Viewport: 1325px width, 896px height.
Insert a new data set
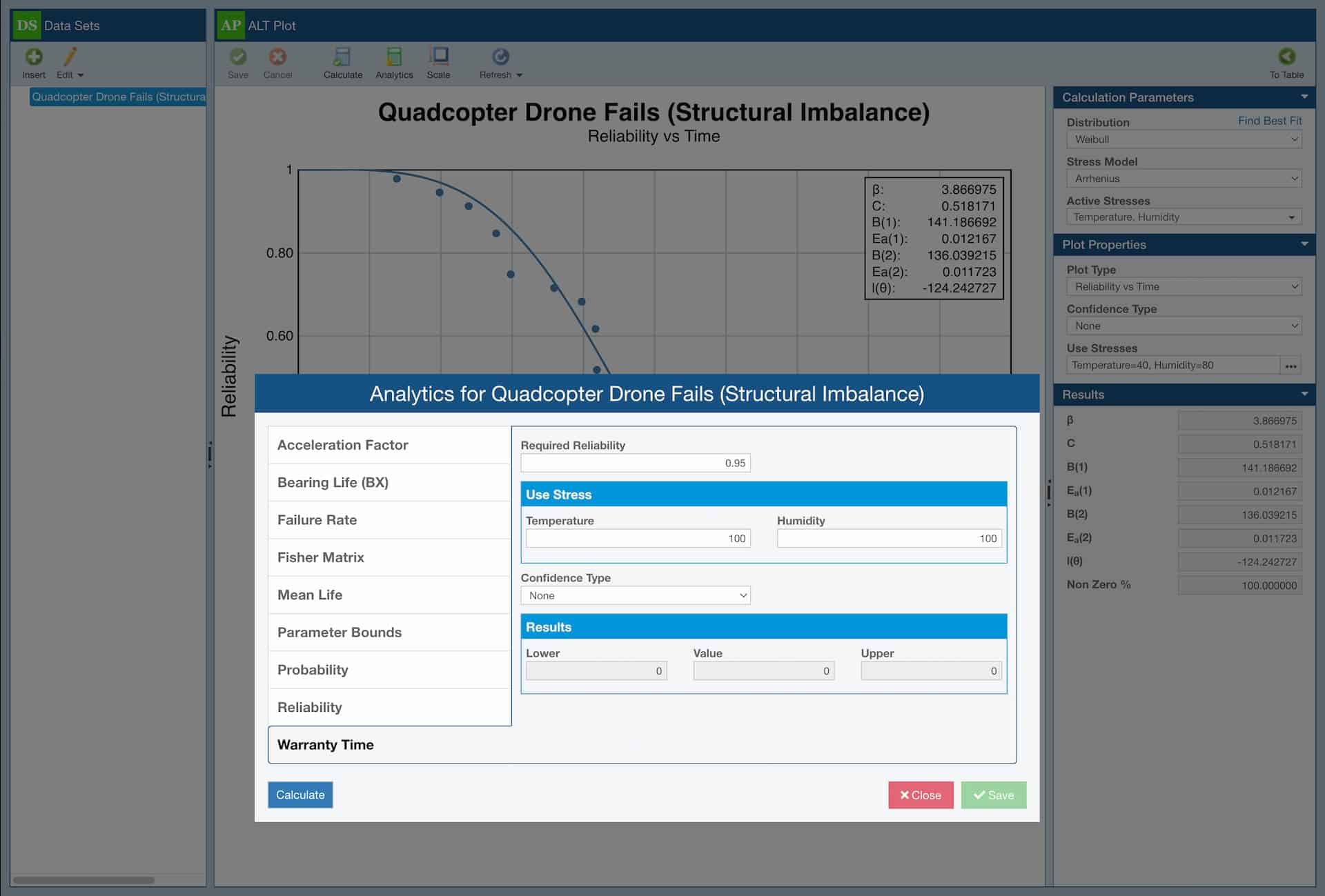point(32,63)
